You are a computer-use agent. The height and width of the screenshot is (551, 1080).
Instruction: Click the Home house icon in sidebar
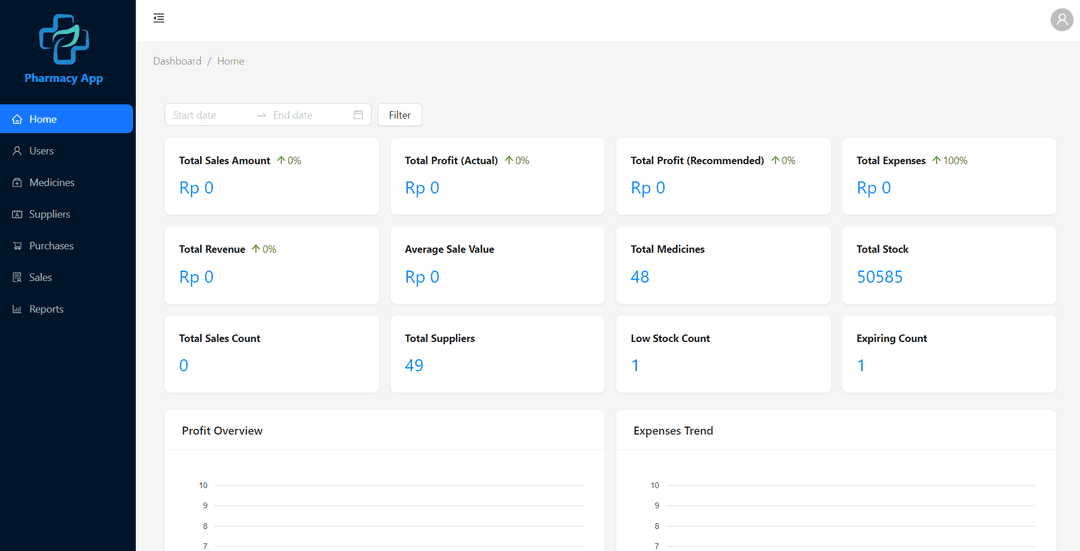(x=17, y=119)
